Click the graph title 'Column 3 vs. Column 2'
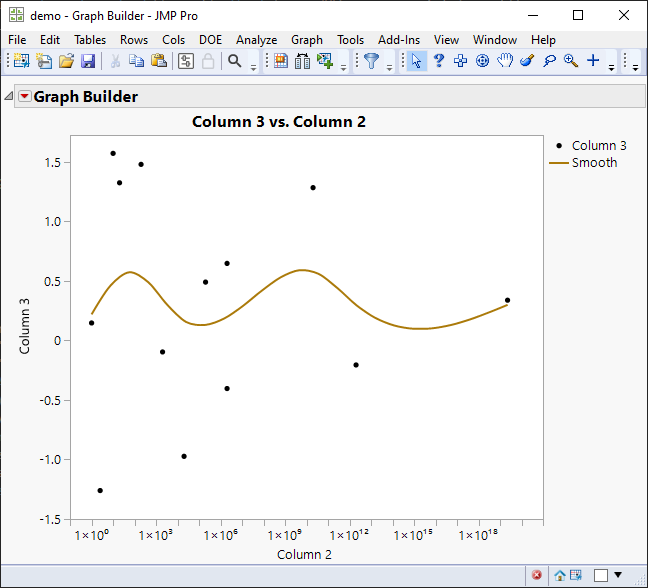The width and height of the screenshot is (648, 588). tap(279, 121)
